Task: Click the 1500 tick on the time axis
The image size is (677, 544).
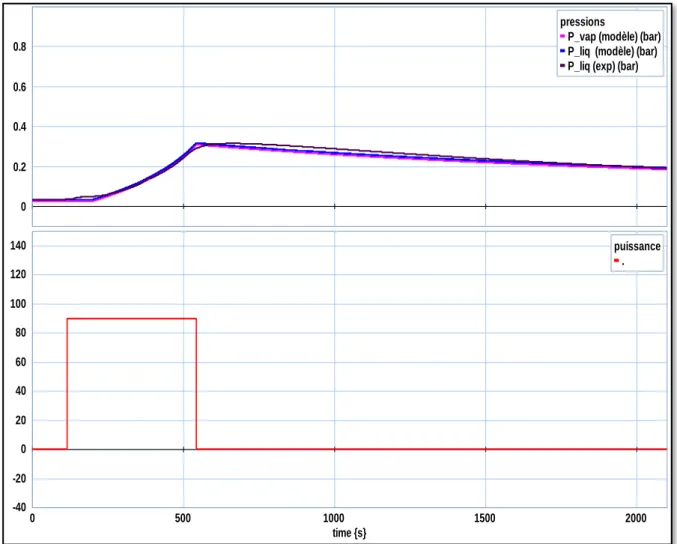Action: coord(485,518)
